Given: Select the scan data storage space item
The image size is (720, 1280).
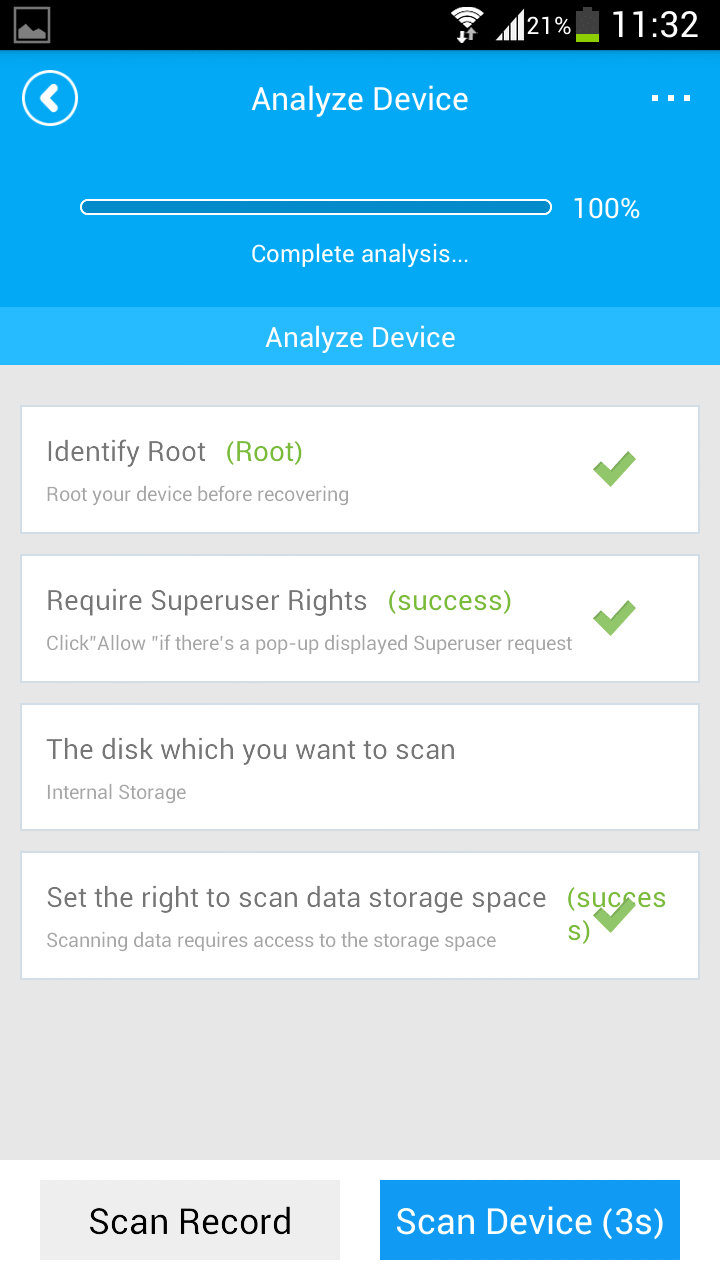Looking at the screenshot, I should pyautogui.click(x=360, y=915).
